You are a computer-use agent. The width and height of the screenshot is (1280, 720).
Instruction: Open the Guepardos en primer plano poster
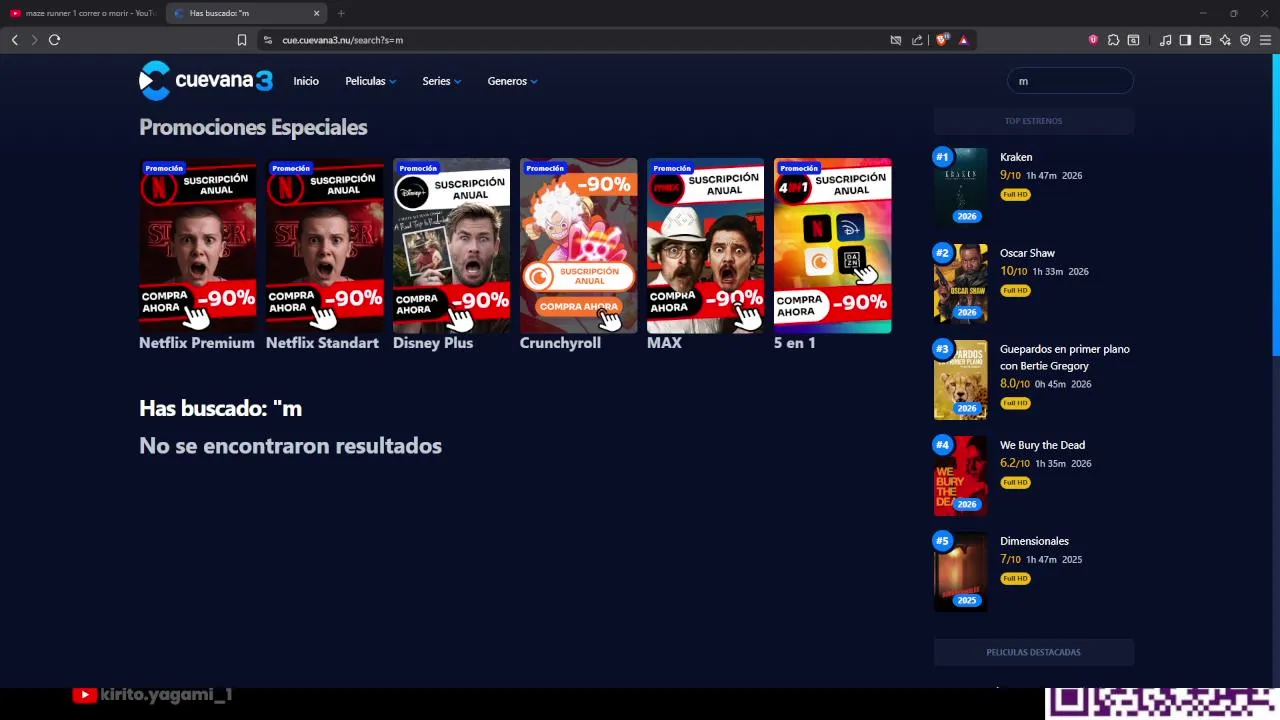[x=960, y=380]
